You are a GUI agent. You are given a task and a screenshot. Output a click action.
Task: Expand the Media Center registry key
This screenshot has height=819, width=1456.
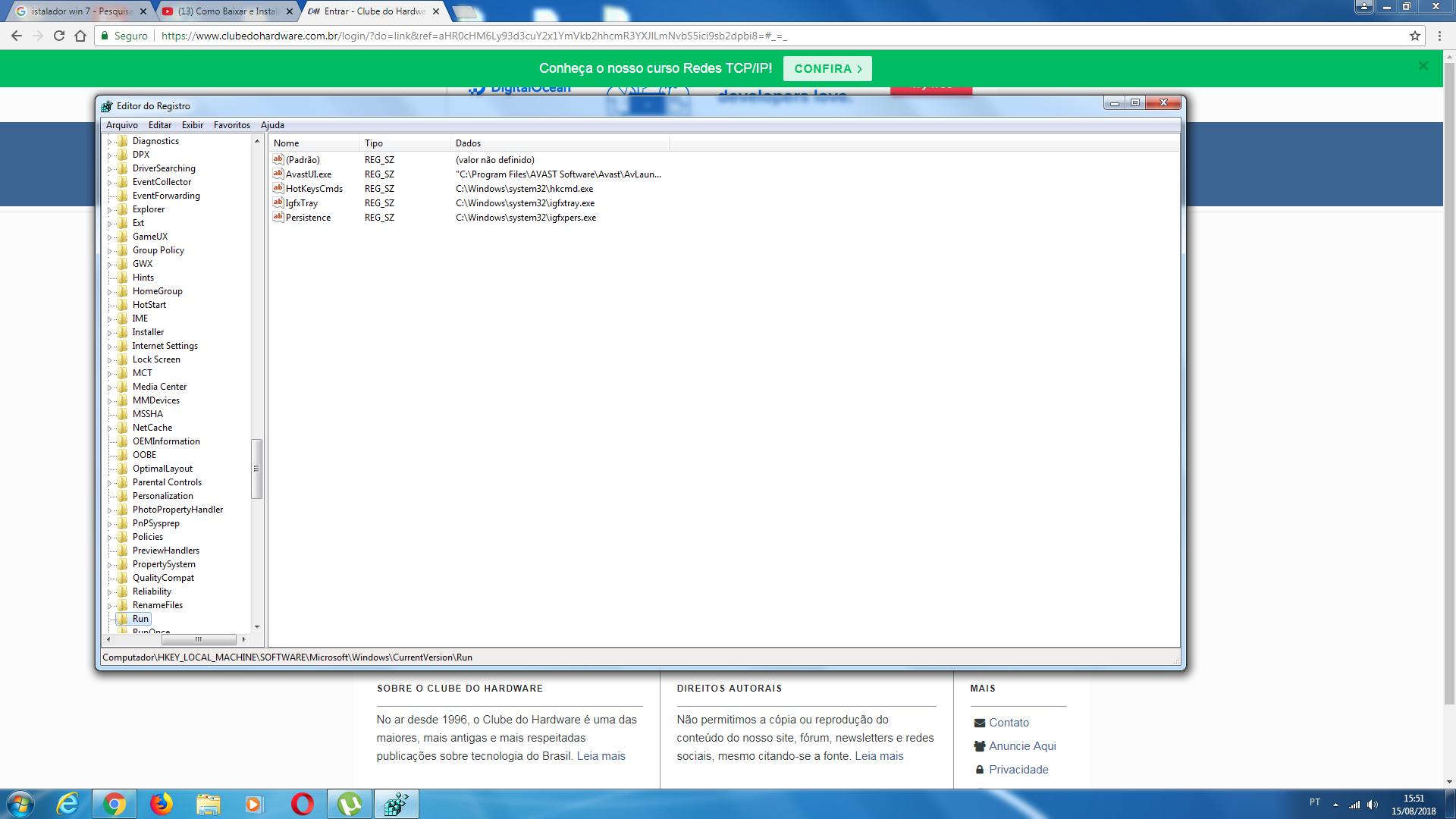click(x=109, y=387)
